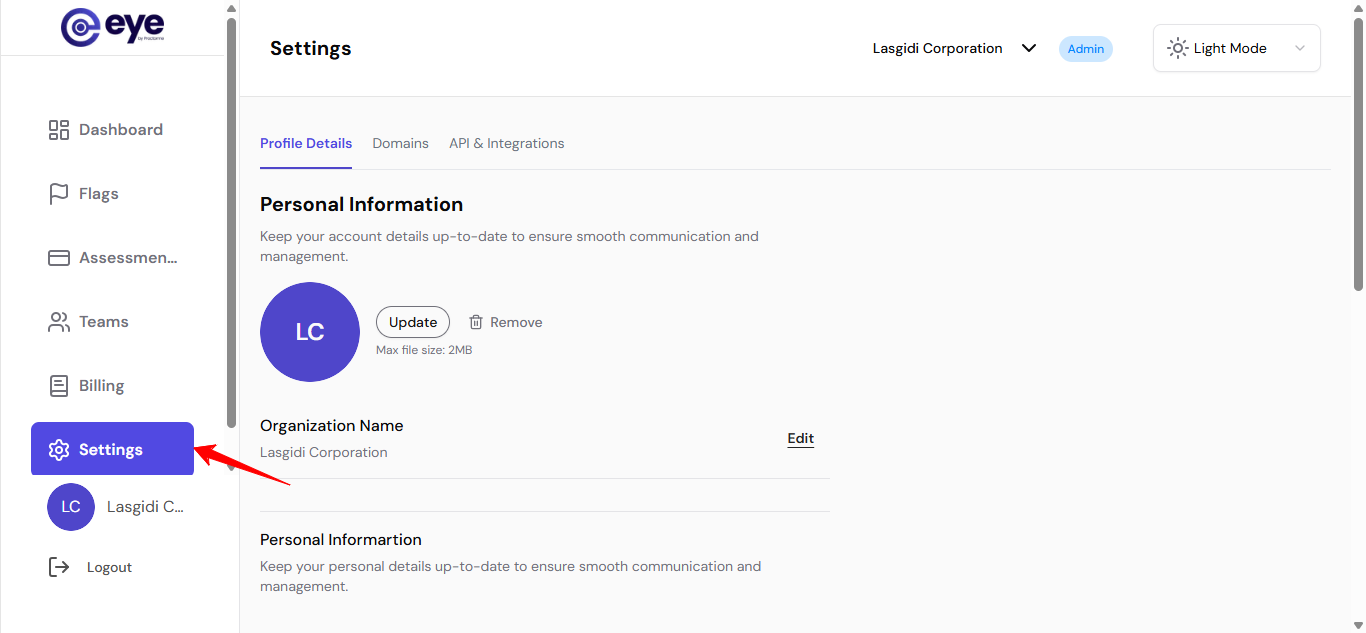Click the small LC avatar in the sidebar

click(x=71, y=507)
